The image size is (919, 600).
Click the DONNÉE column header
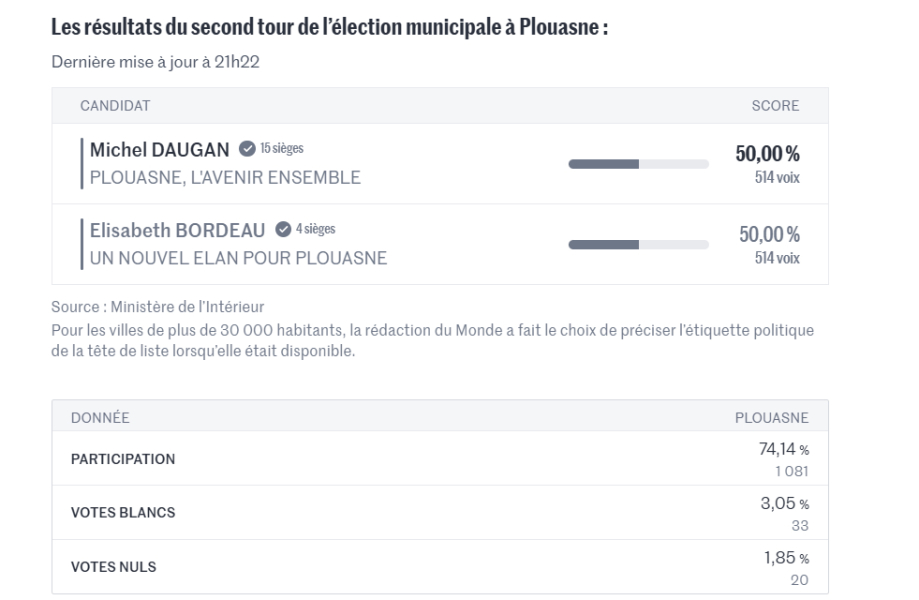point(101,417)
